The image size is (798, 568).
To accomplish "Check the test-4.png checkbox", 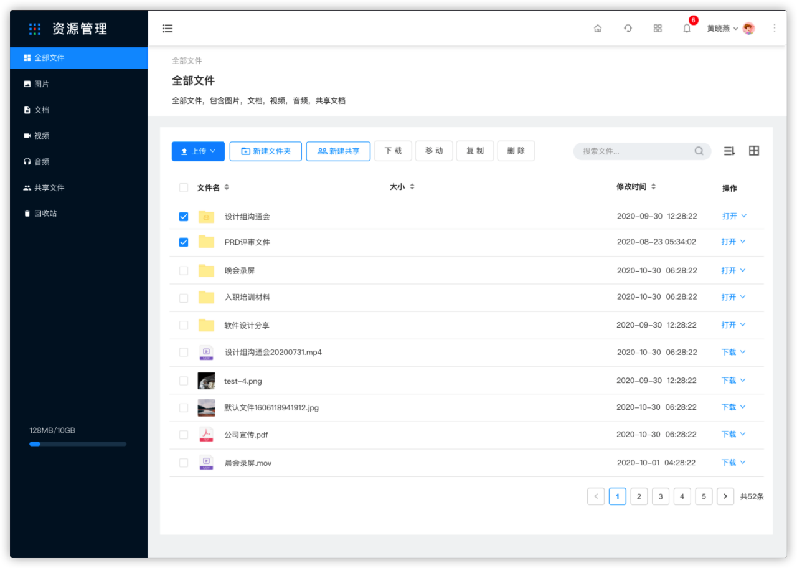I will (184, 381).
